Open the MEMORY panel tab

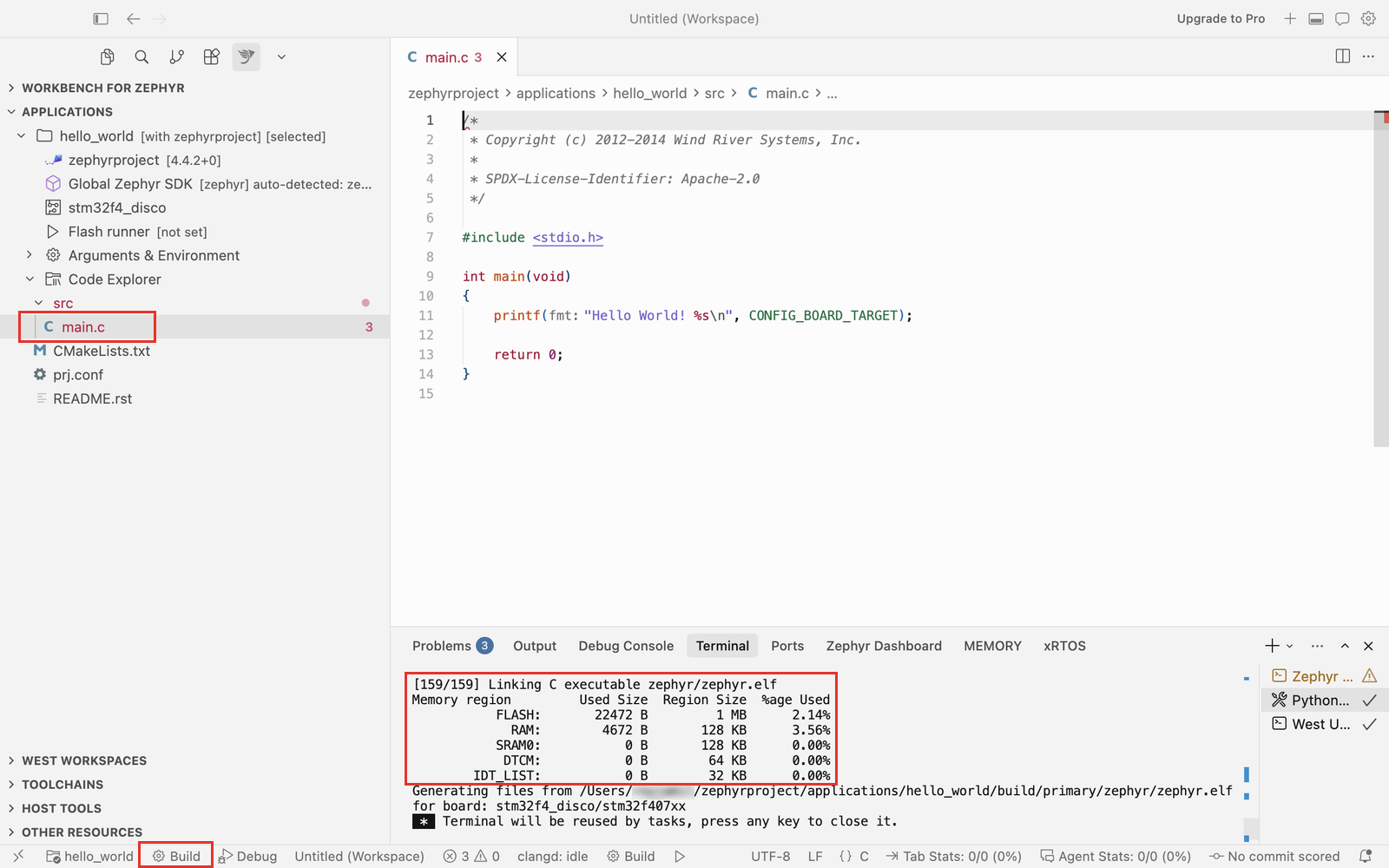click(x=992, y=646)
